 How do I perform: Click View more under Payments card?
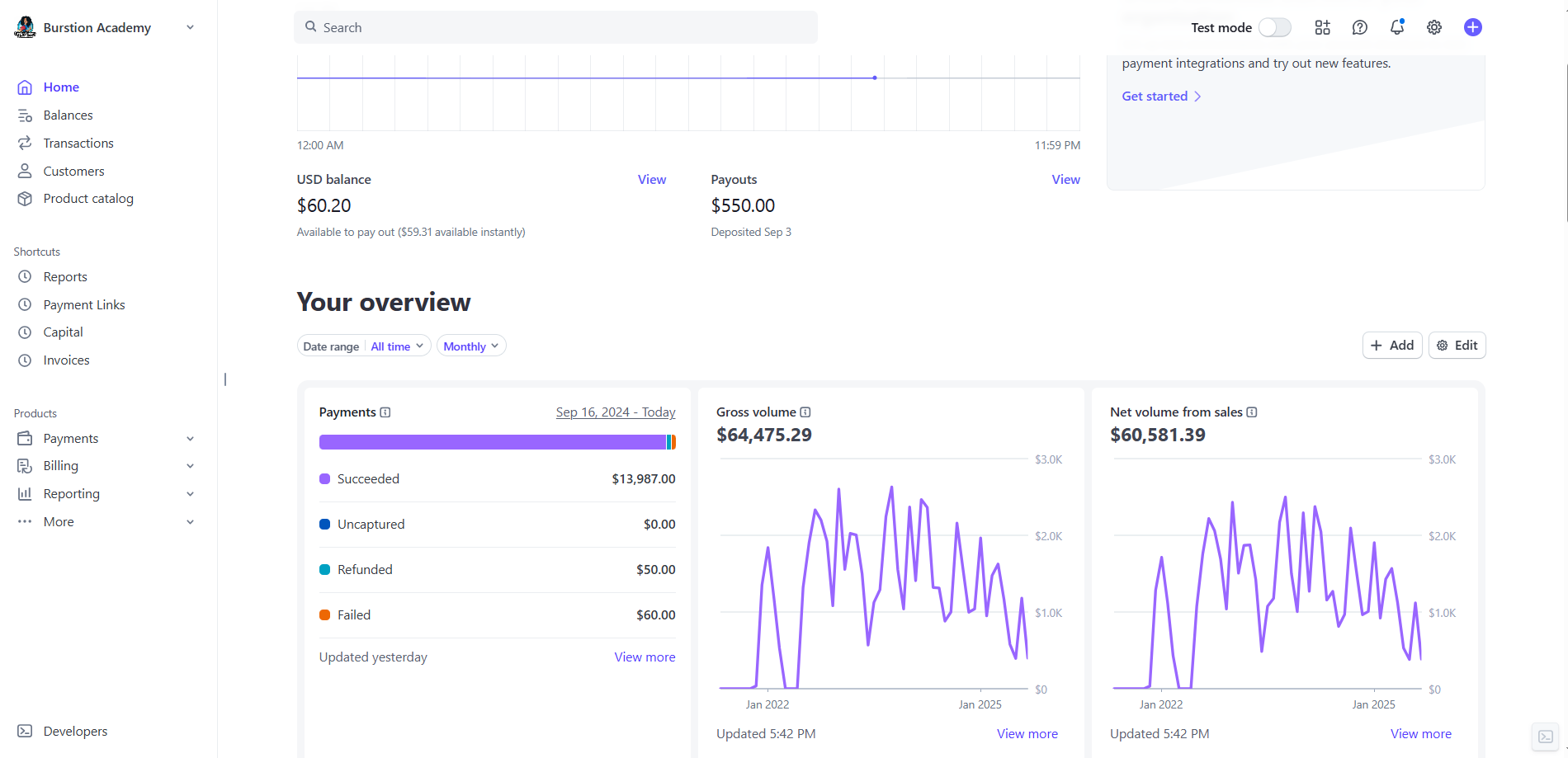(x=645, y=657)
